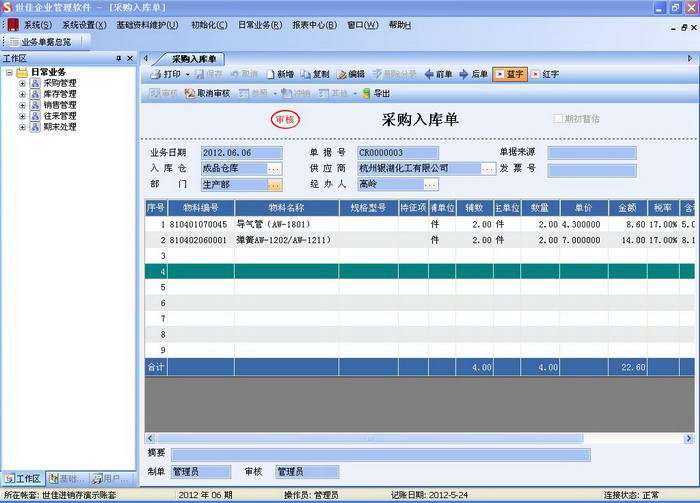This screenshot has width=700, height=503.
Task: Open the 日常业务(R) menu
Action: [x=260, y=25]
